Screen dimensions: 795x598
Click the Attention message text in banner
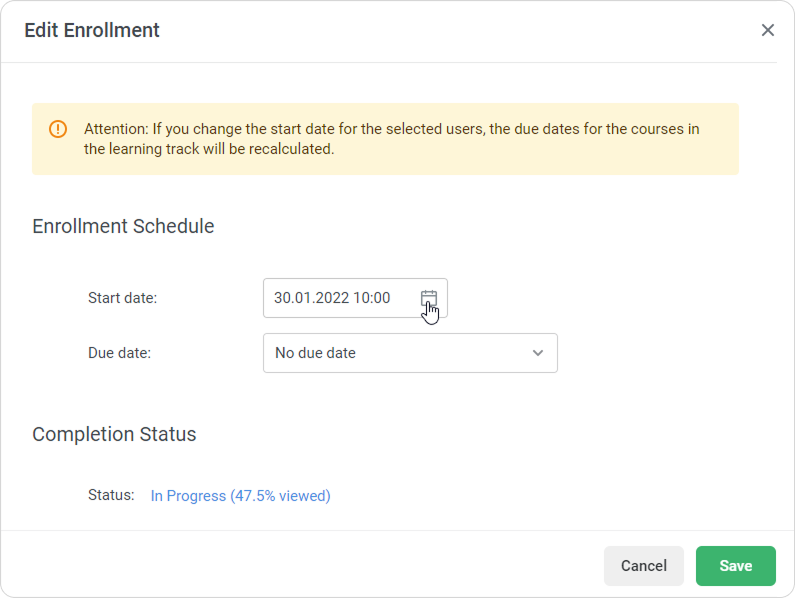390,129
